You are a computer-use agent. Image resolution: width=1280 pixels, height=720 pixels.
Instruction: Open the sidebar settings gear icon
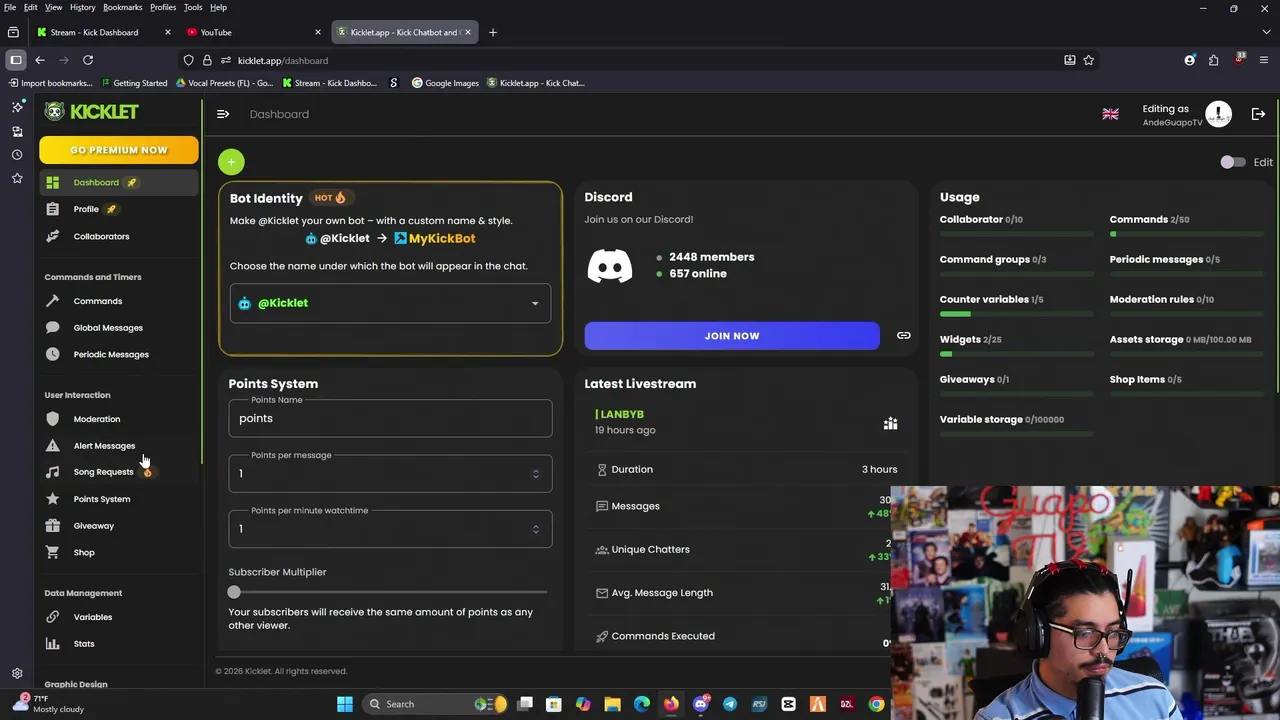[17, 674]
